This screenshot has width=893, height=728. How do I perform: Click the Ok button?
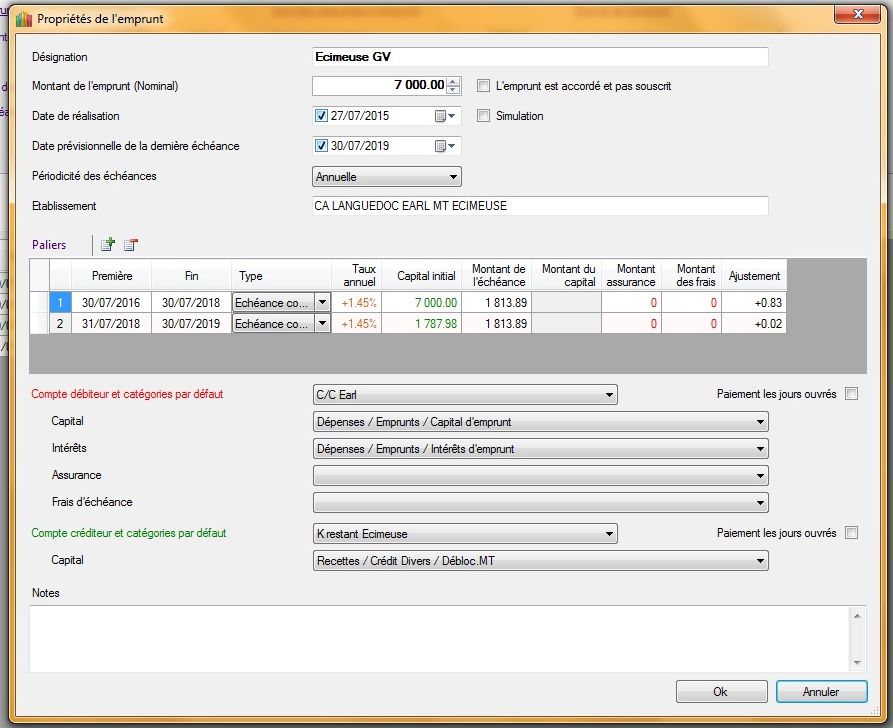coord(720,692)
